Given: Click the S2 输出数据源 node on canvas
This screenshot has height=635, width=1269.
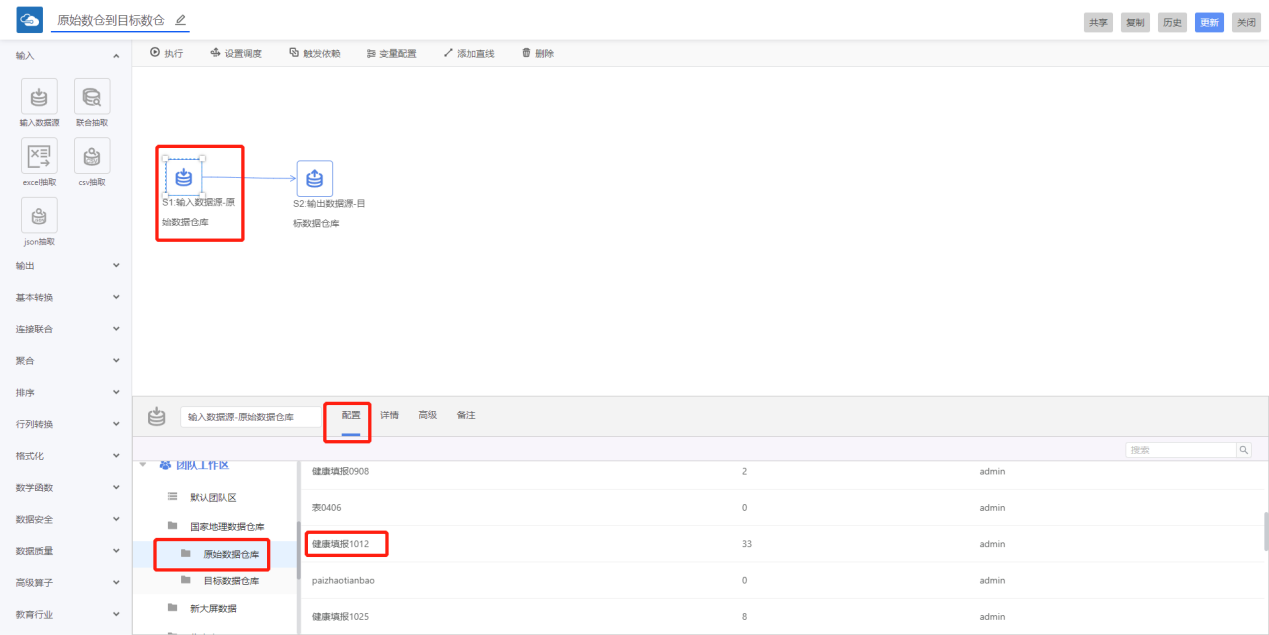Looking at the screenshot, I should (314, 179).
